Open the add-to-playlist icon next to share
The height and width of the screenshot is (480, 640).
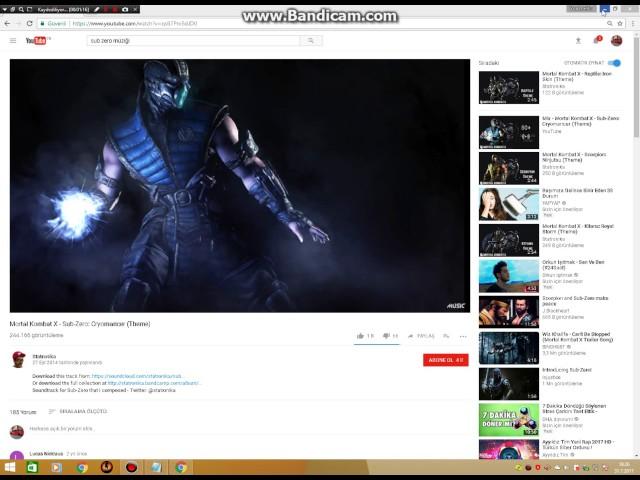click(x=447, y=336)
